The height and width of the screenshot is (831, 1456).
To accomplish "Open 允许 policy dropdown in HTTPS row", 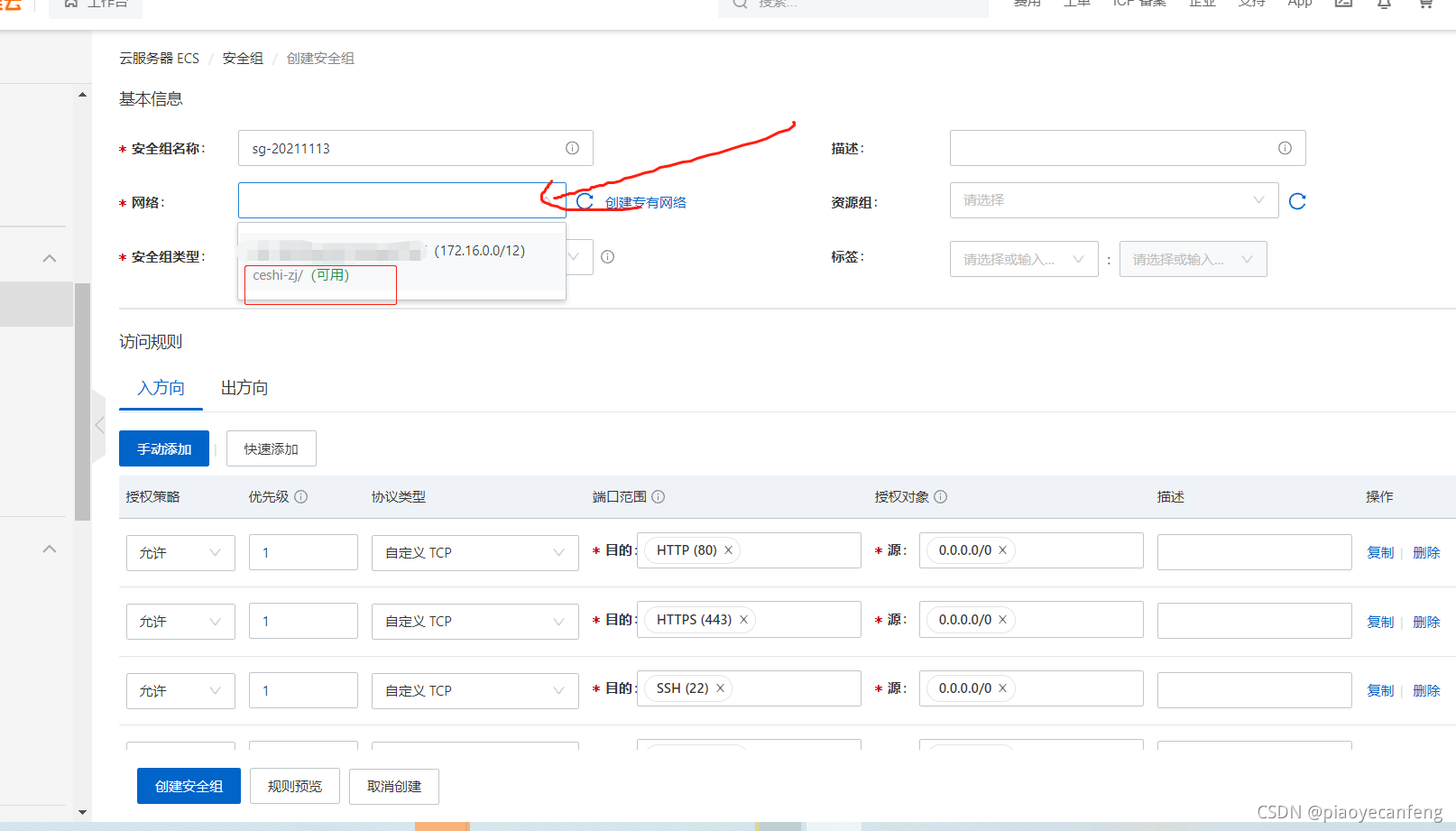I will 180,622.
